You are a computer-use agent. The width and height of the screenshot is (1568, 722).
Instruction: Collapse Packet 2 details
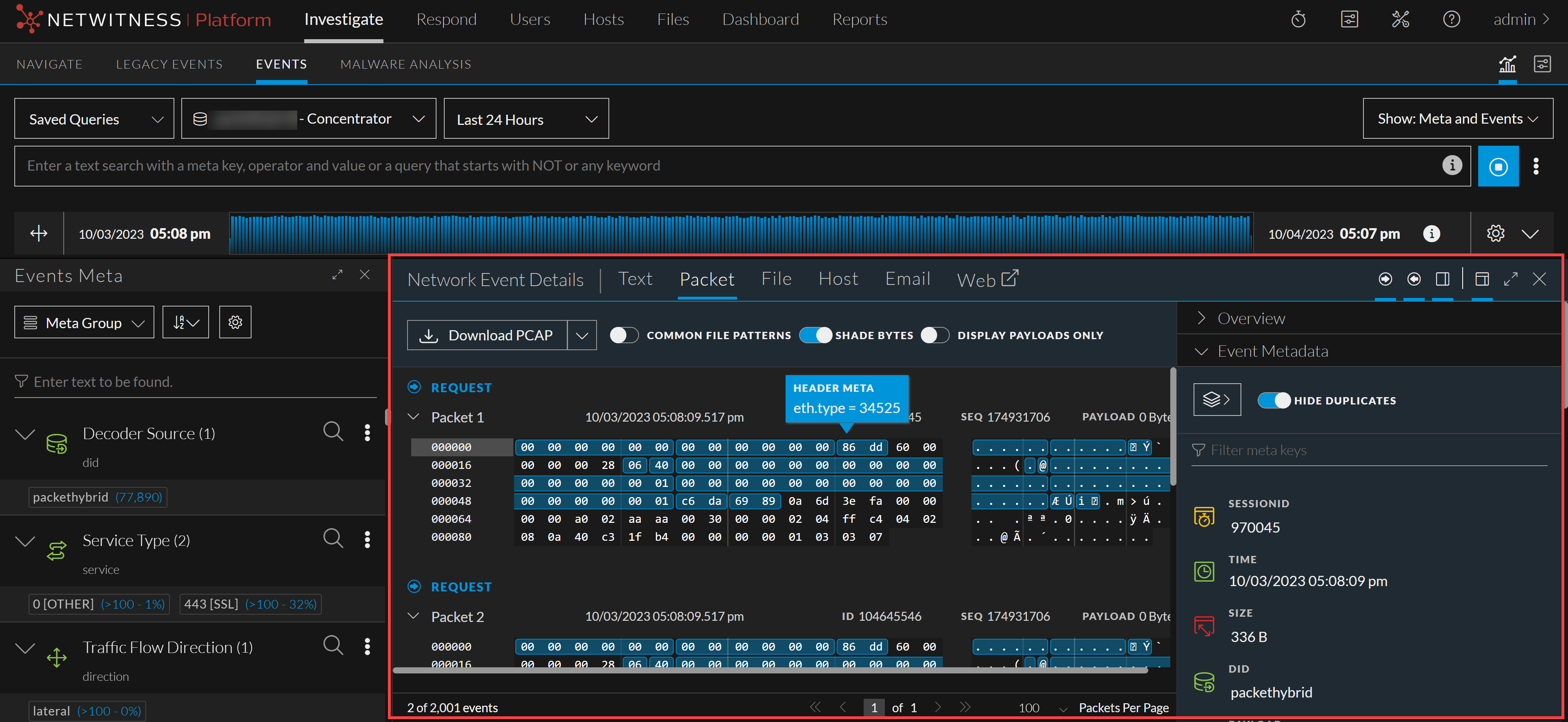[413, 616]
